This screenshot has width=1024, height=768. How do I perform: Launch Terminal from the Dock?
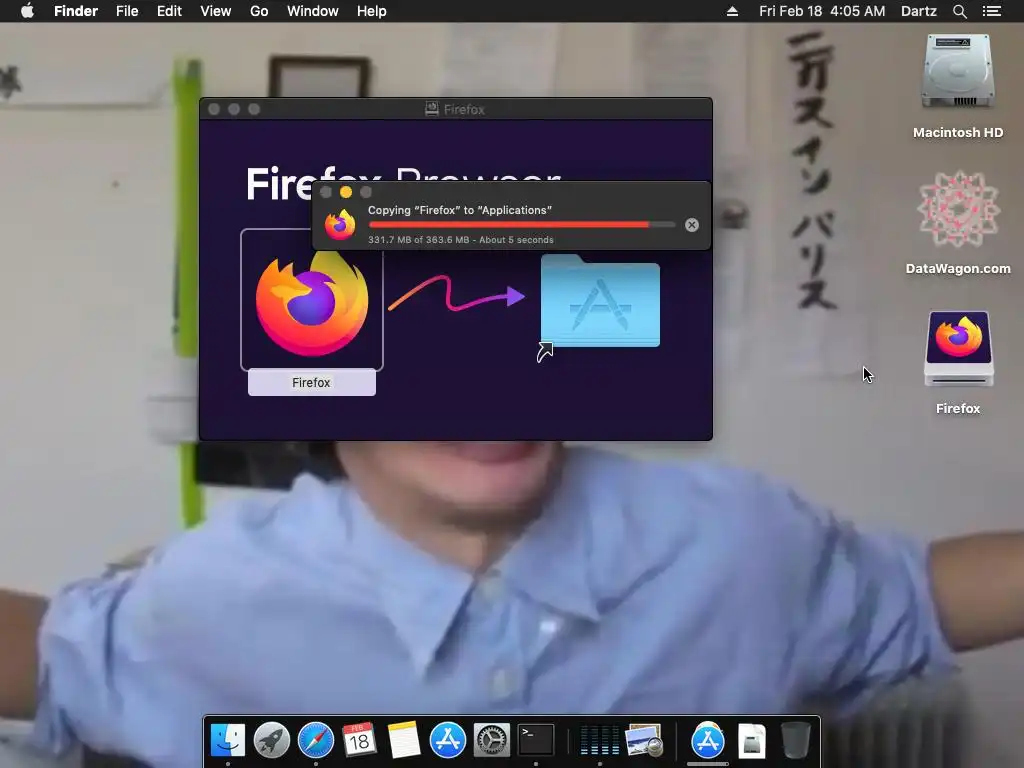(x=536, y=741)
